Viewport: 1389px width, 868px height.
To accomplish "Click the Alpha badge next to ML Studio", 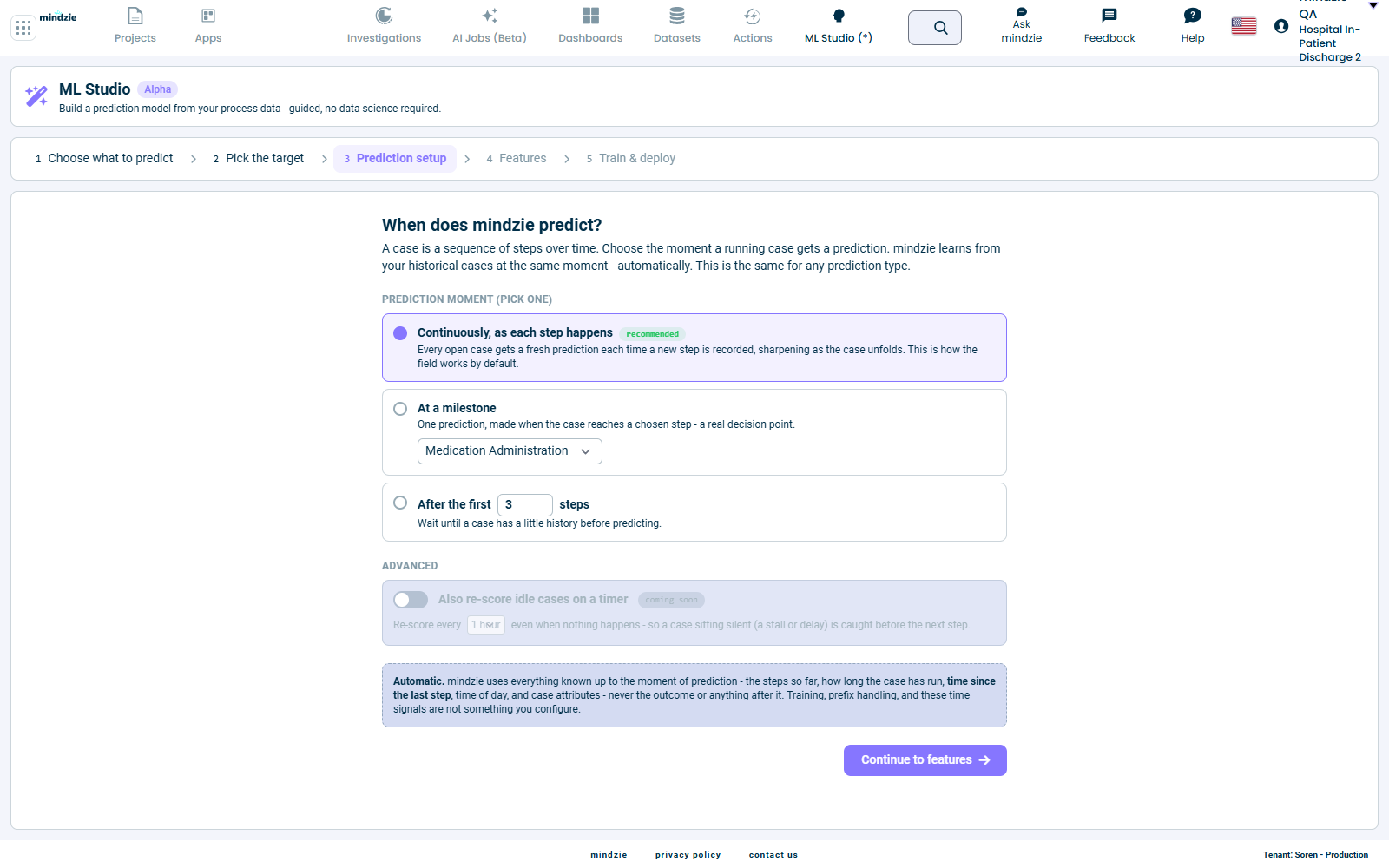I will [x=158, y=89].
